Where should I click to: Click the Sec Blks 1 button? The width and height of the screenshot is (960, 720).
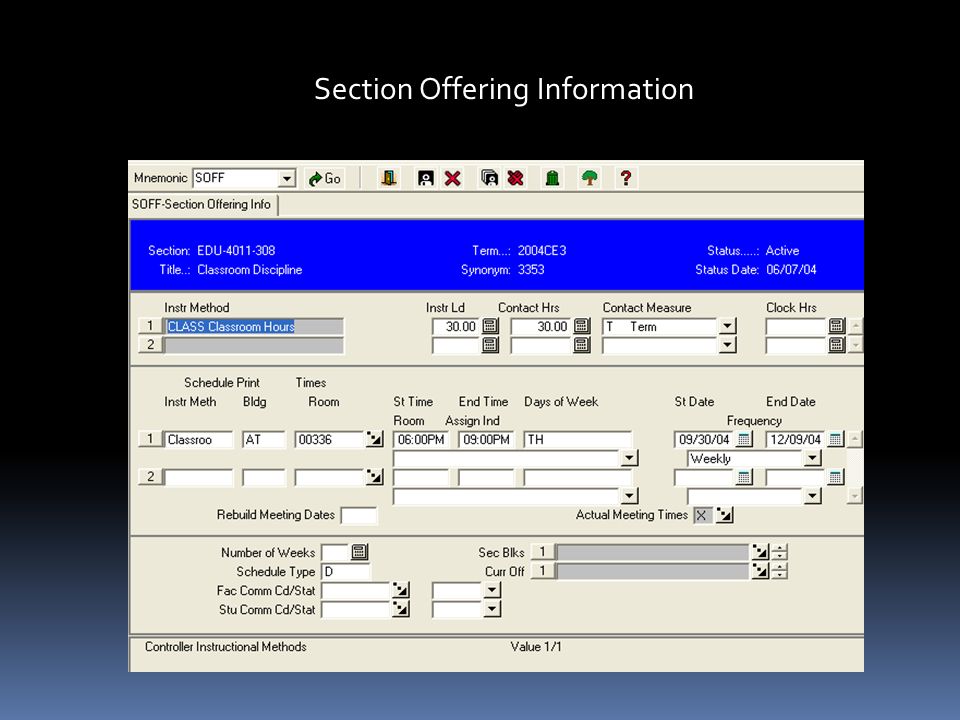[542, 552]
